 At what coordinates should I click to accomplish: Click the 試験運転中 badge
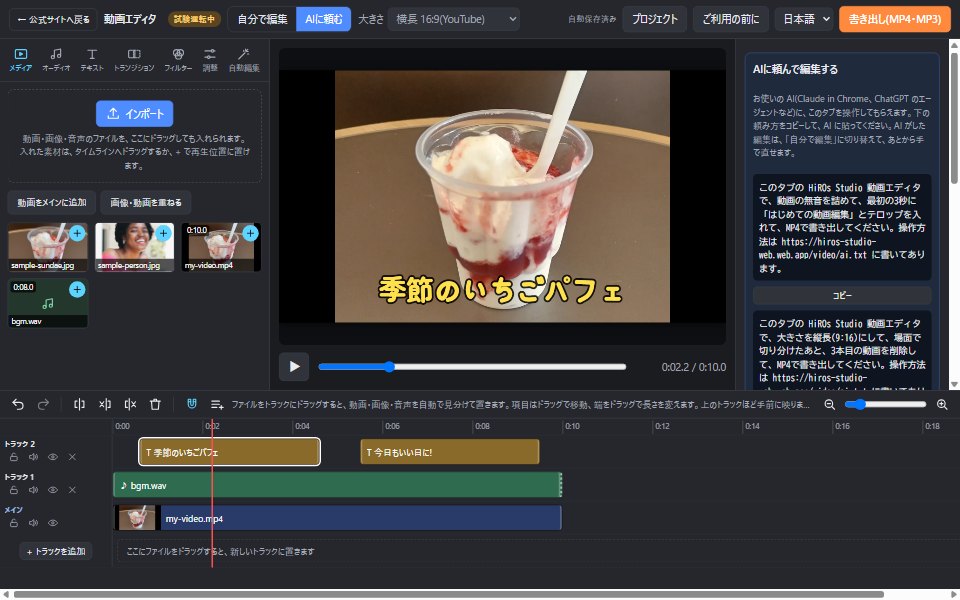(x=194, y=20)
